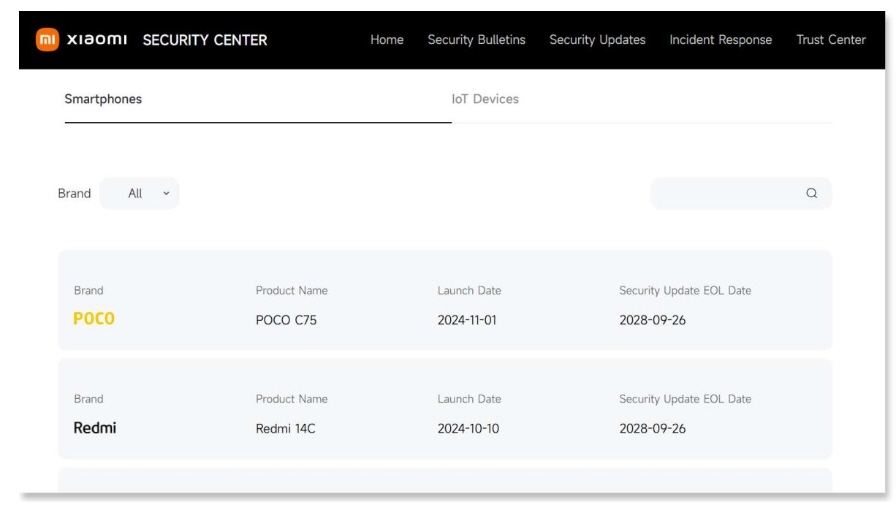This screenshot has height=515, width=896.
Task: Click launch date 2024-11-01
Action: tap(467, 320)
